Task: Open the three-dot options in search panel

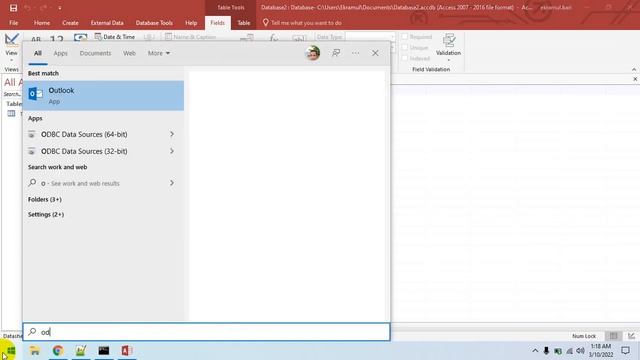Action: click(x=356, y=53)
